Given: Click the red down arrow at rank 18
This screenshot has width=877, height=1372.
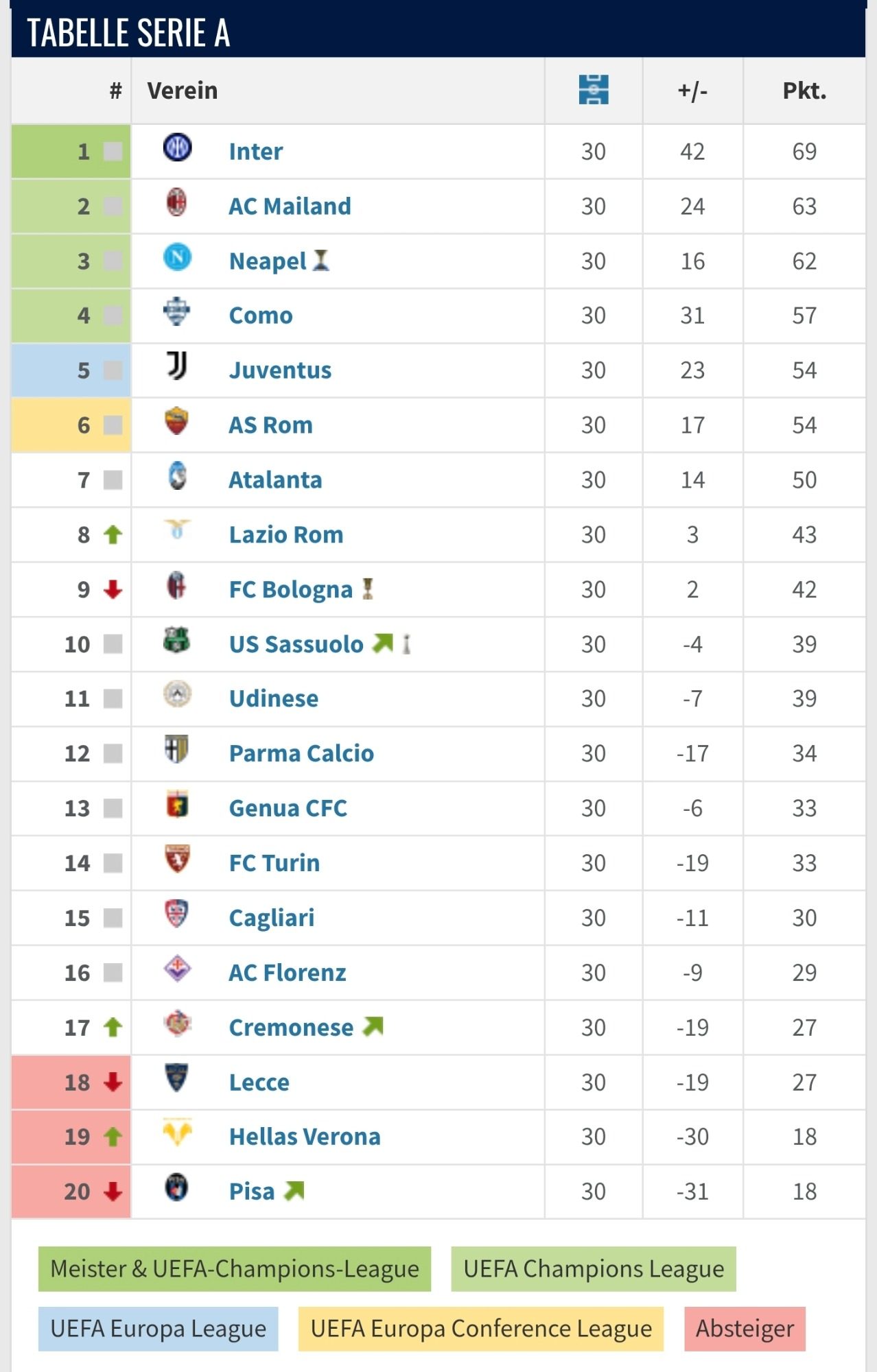Looking at the screenshot, I should click(113, 1082).
